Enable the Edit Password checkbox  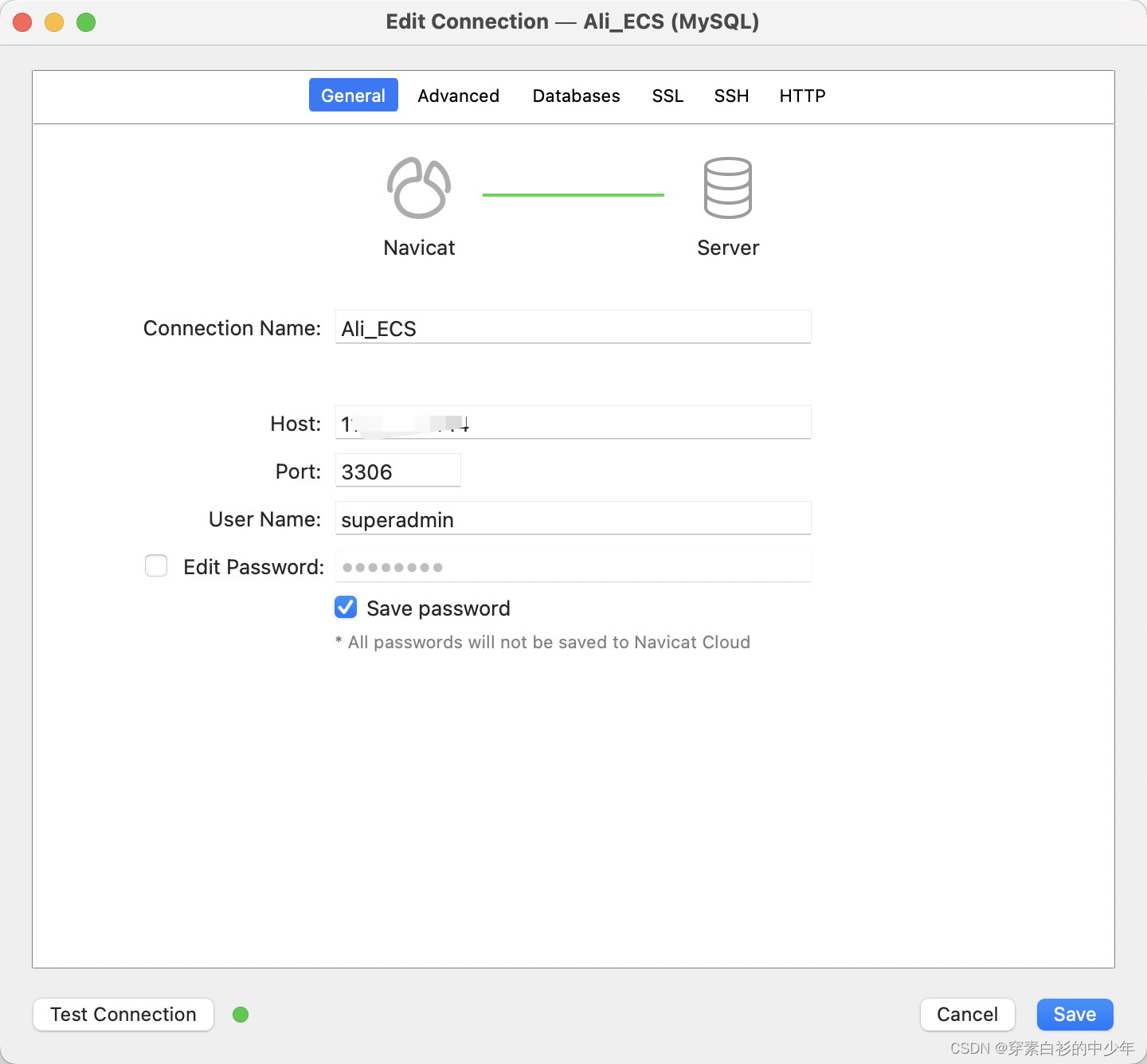[x=156, y=565]
